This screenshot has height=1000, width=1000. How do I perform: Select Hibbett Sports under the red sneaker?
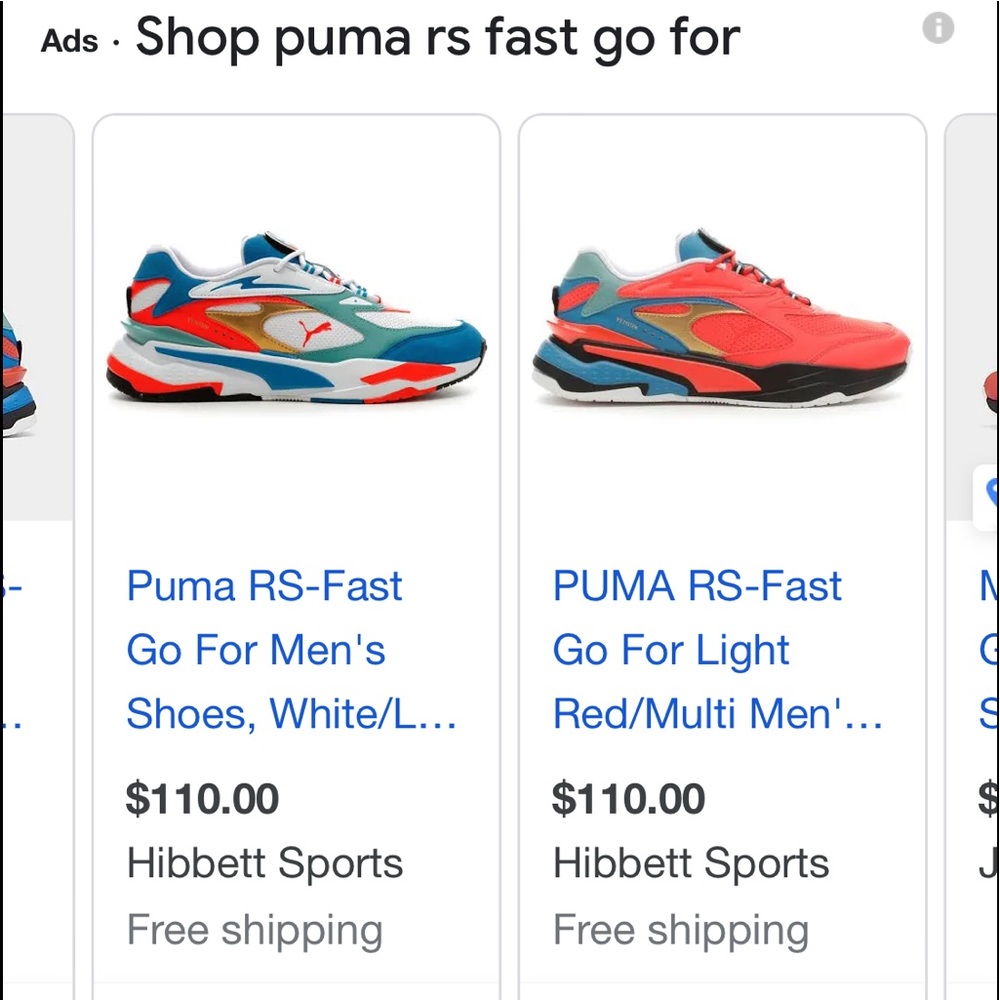coord(691,862)
